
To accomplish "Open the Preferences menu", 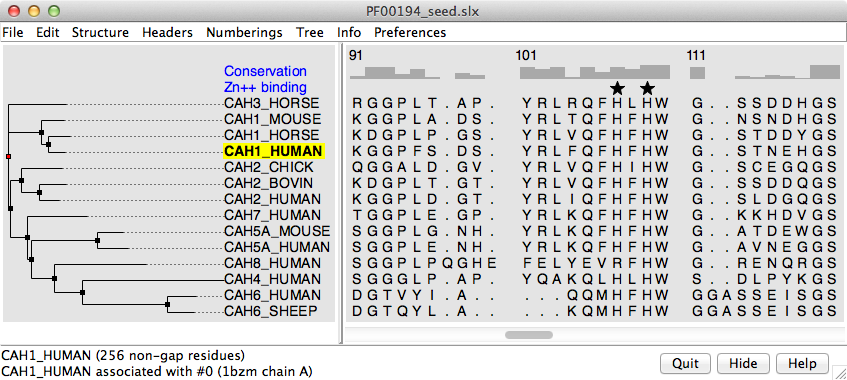I will pos(410,32).
